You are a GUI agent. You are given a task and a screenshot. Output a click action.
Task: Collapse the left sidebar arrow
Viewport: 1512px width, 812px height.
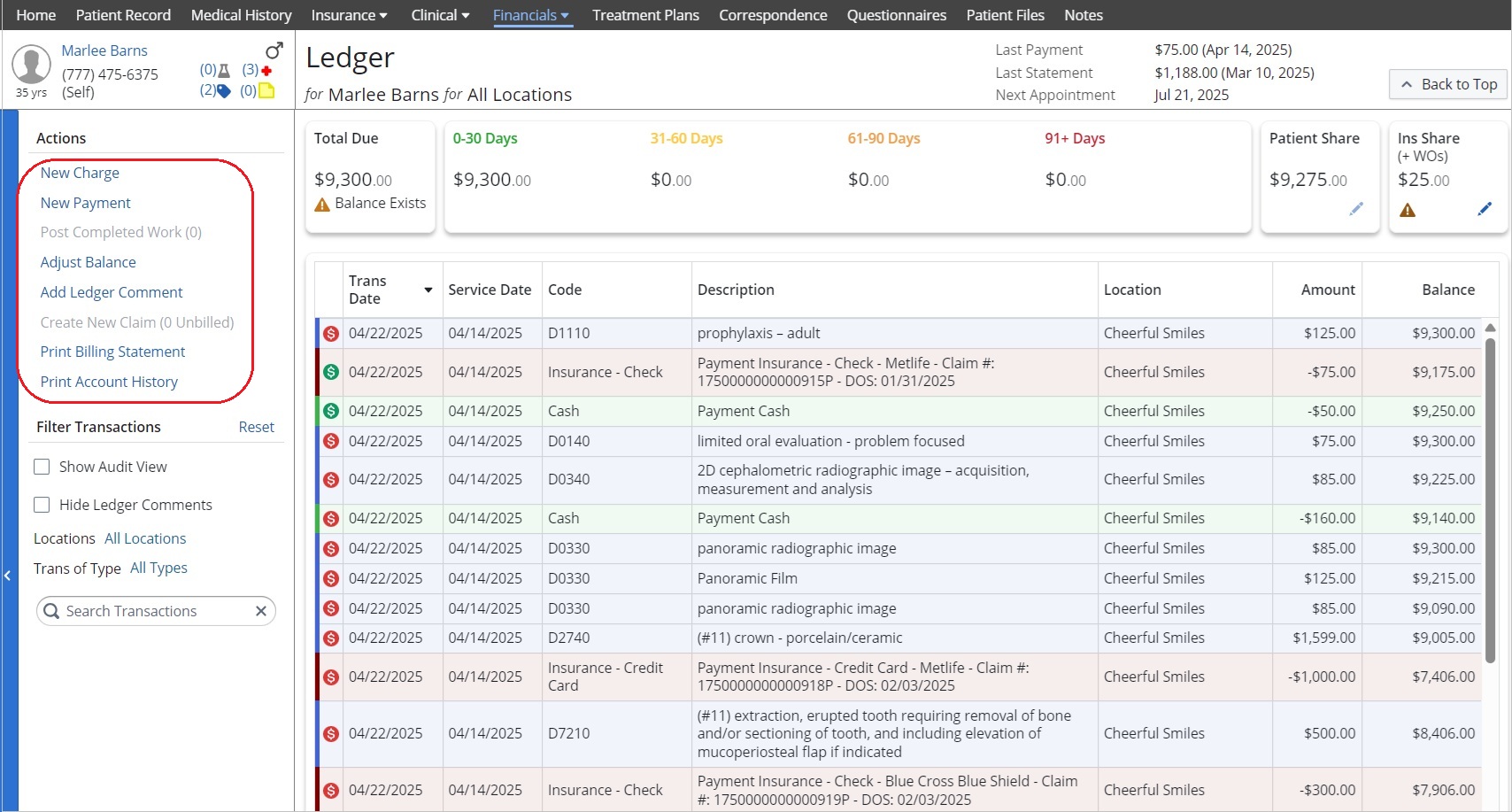click(x=7, y=576)
